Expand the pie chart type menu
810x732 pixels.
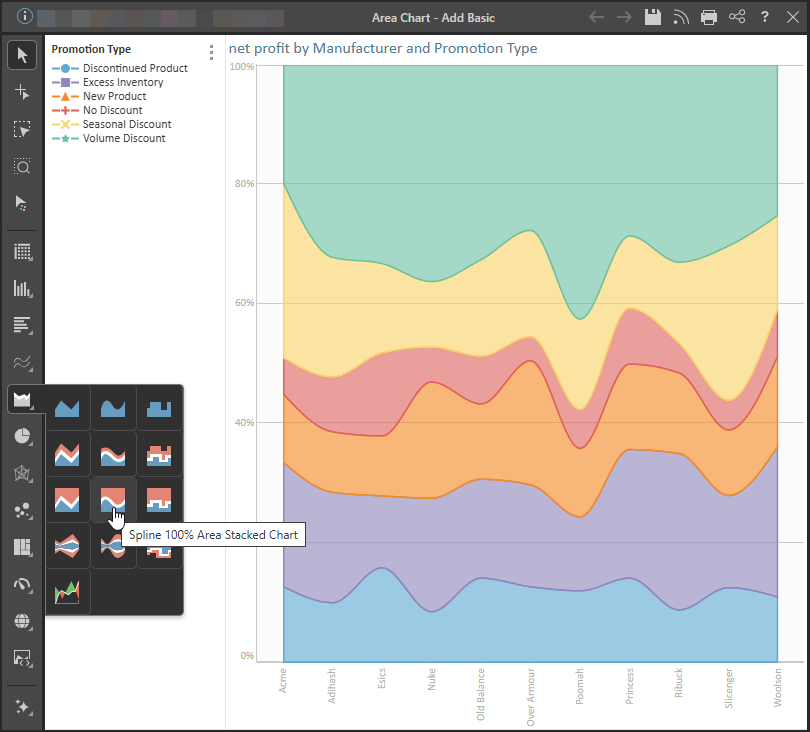(x=22, y=437)
